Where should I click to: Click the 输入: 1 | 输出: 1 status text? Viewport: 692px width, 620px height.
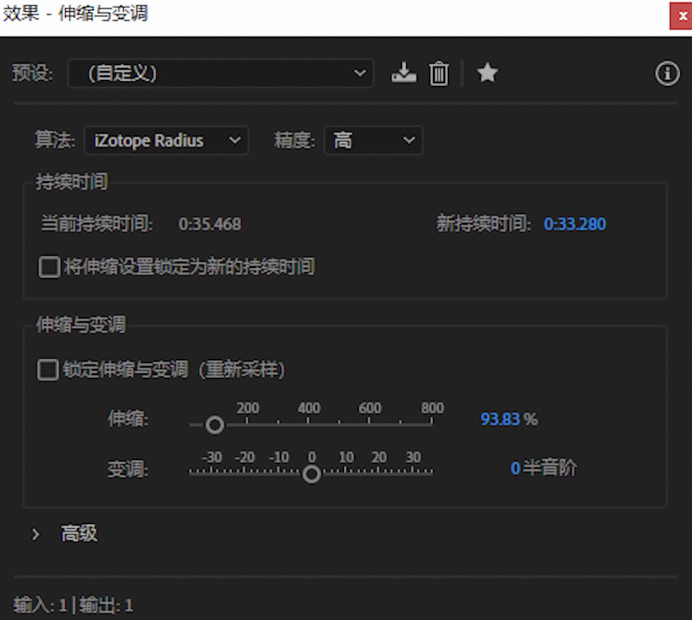73,605
